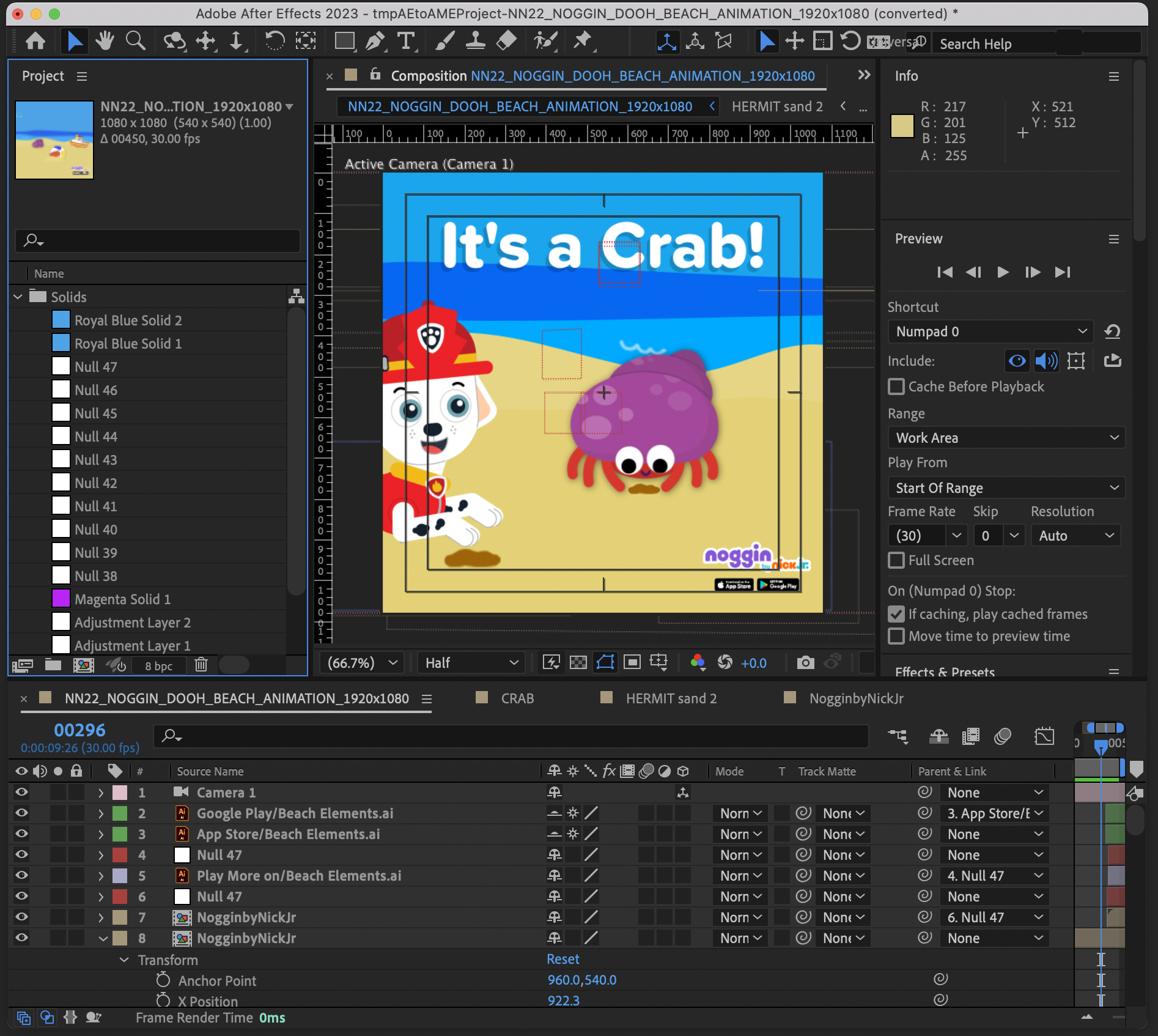Image resolution: width=1158 pixels, height=1036 pixels.
Task: Select the Type tool
Action: [x=405, y=42]
